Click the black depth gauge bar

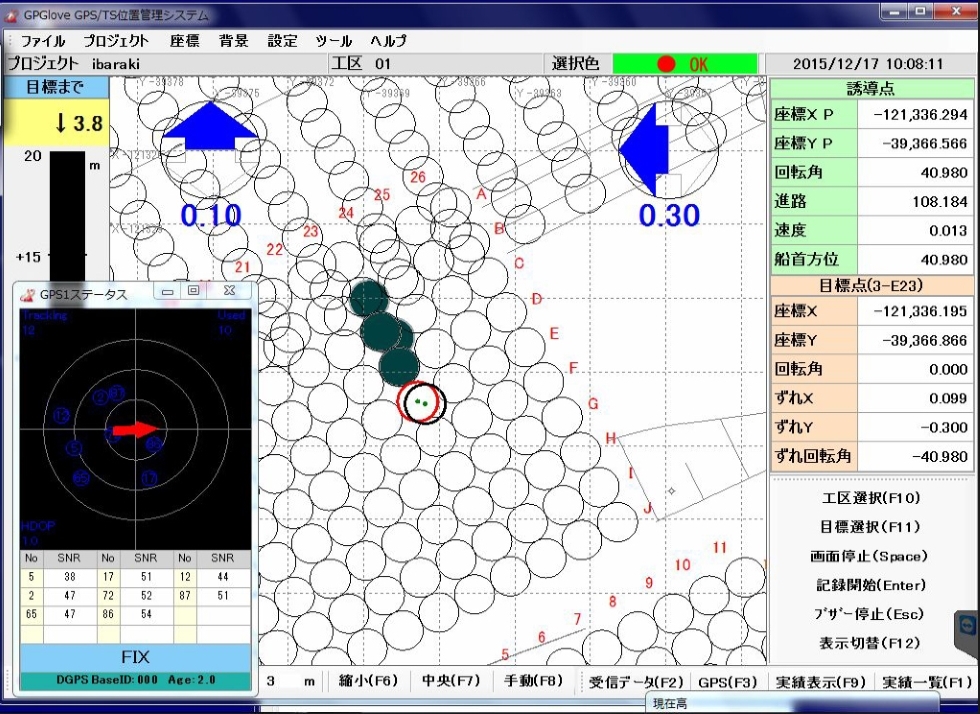point(68,216)
